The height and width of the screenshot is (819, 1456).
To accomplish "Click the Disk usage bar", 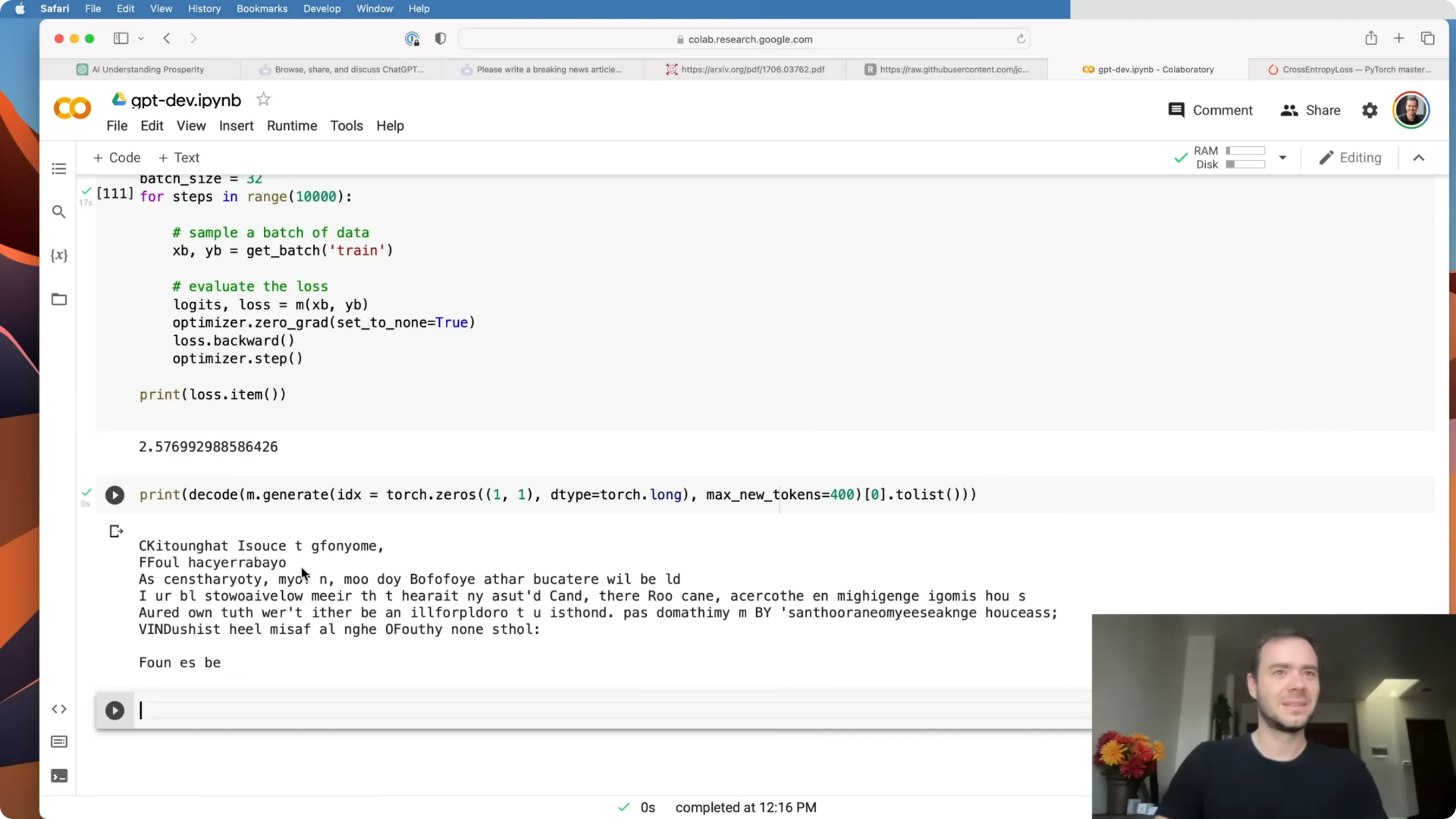I will 1245,165.
